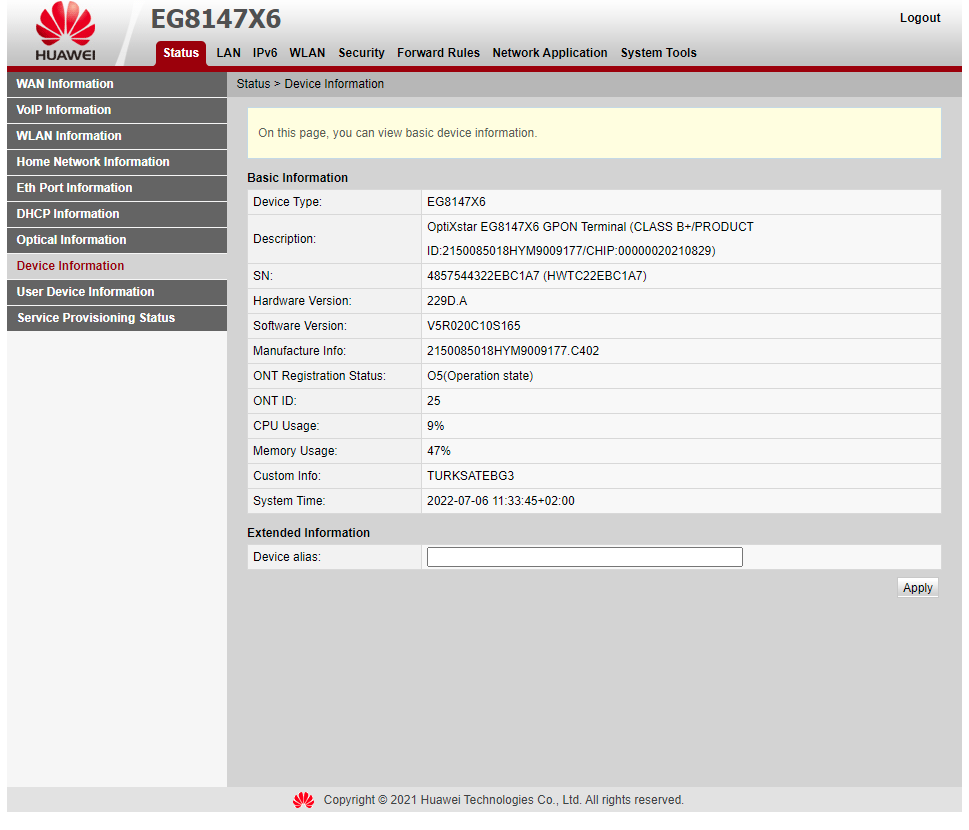
Task: Open the WLAN tab
Action: (307, 53)
